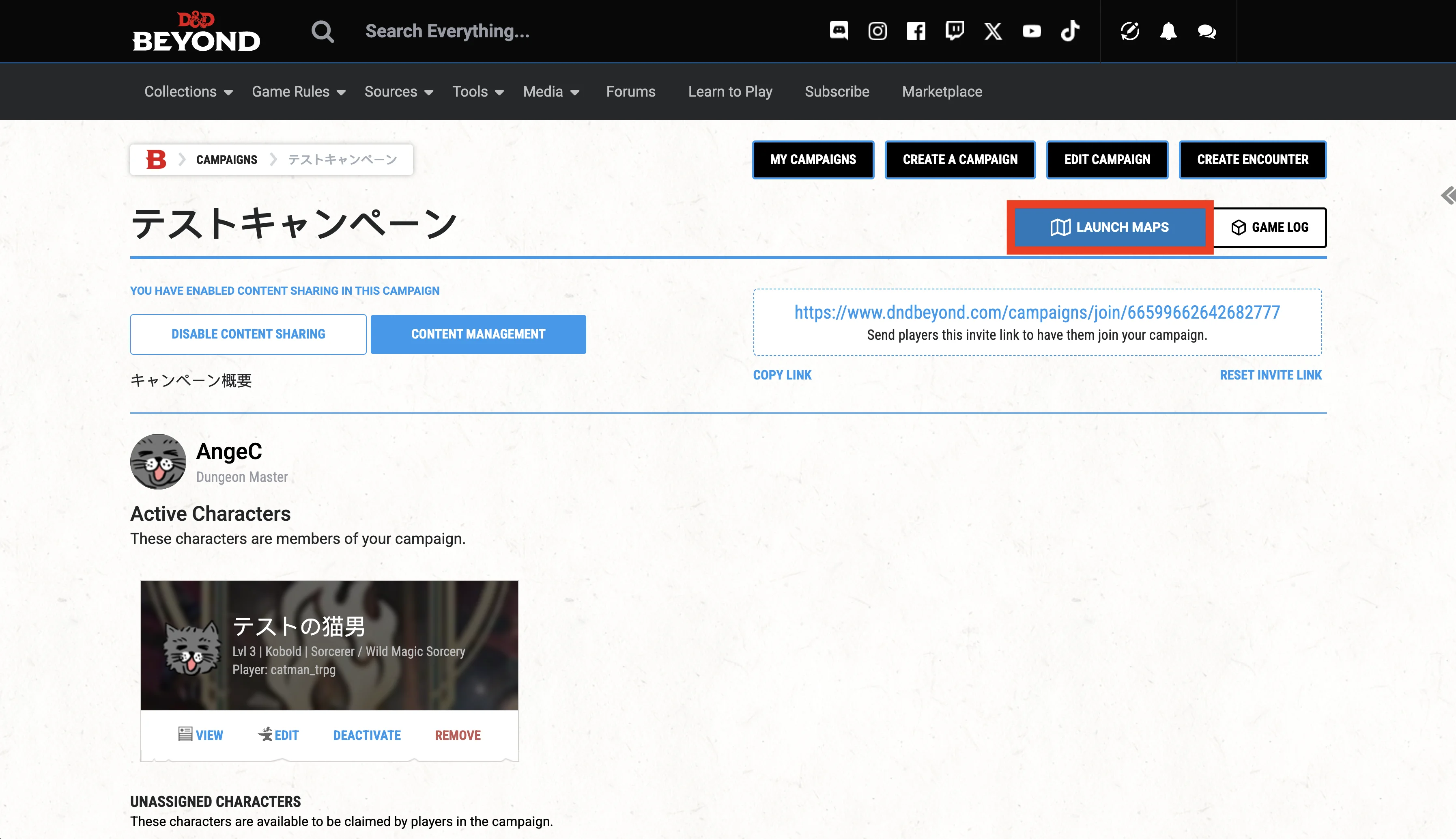Open My Campaigns button

[813, 160]
